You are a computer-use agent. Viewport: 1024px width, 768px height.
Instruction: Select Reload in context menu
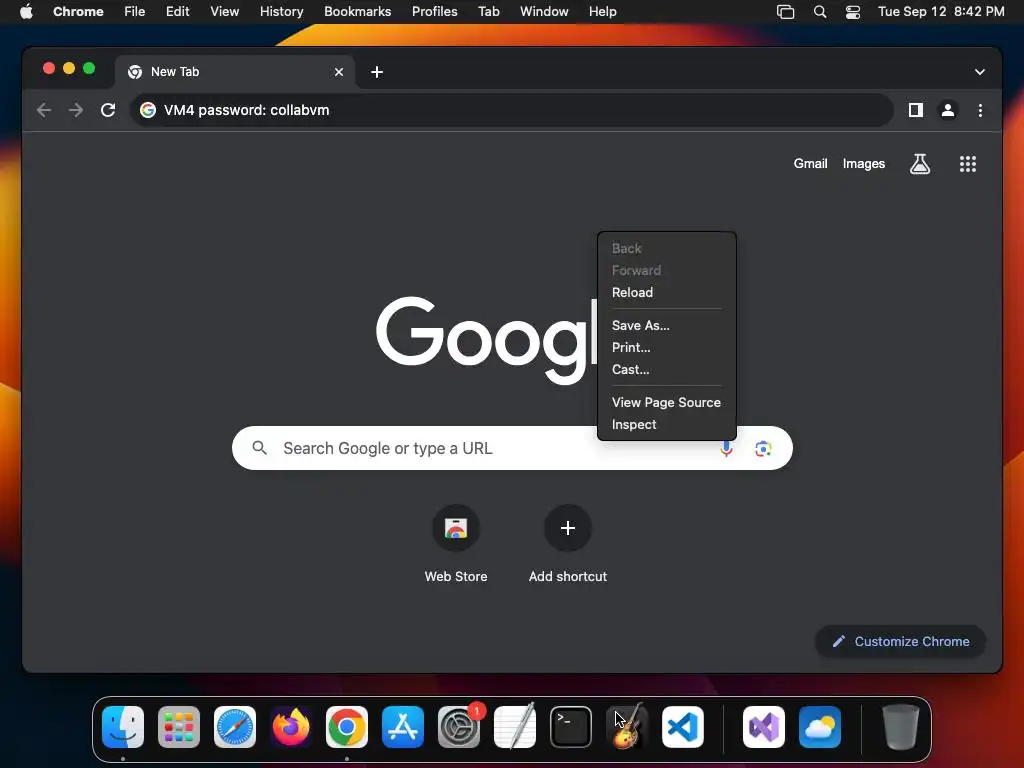click(667, 293)
